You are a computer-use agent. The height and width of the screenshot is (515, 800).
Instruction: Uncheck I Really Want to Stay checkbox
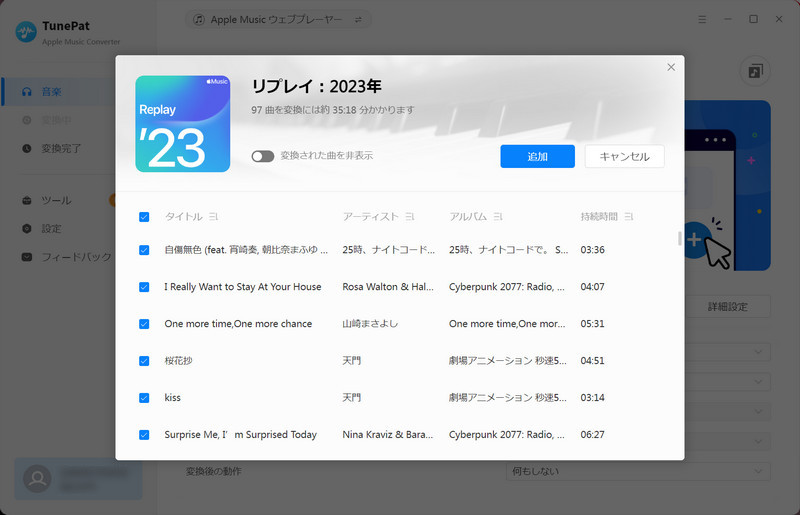pos(144,287)
